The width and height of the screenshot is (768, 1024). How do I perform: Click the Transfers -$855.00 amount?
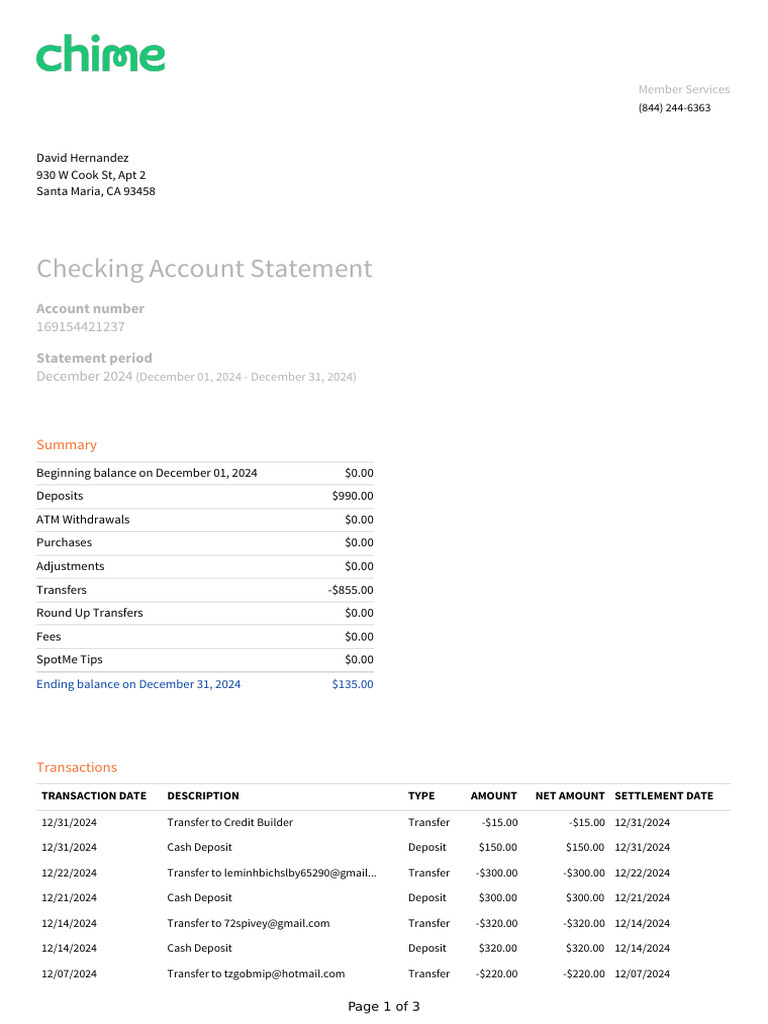tap(351, 590)
